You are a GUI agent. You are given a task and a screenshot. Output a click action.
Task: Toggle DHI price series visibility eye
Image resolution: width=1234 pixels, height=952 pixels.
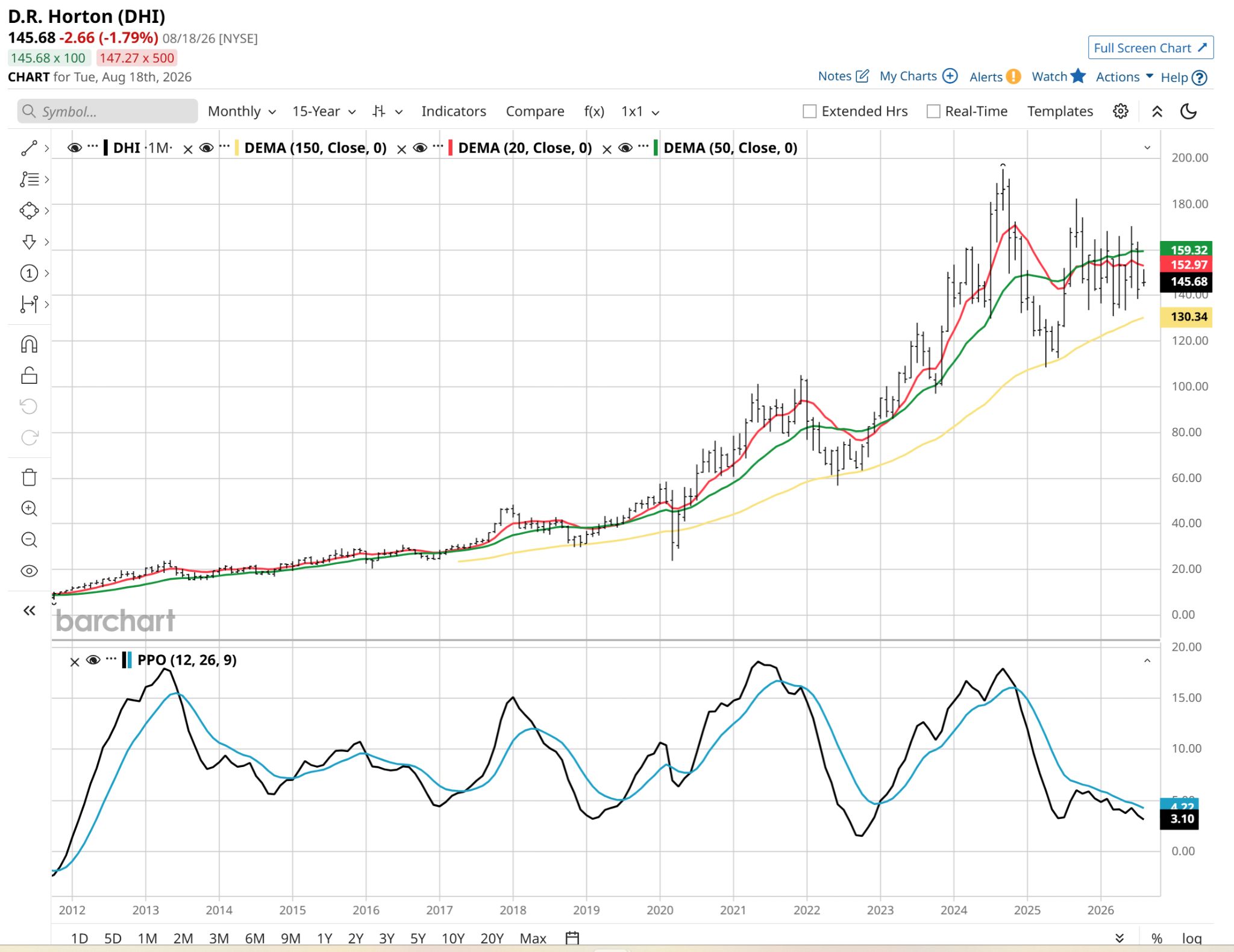pos(75,148)
